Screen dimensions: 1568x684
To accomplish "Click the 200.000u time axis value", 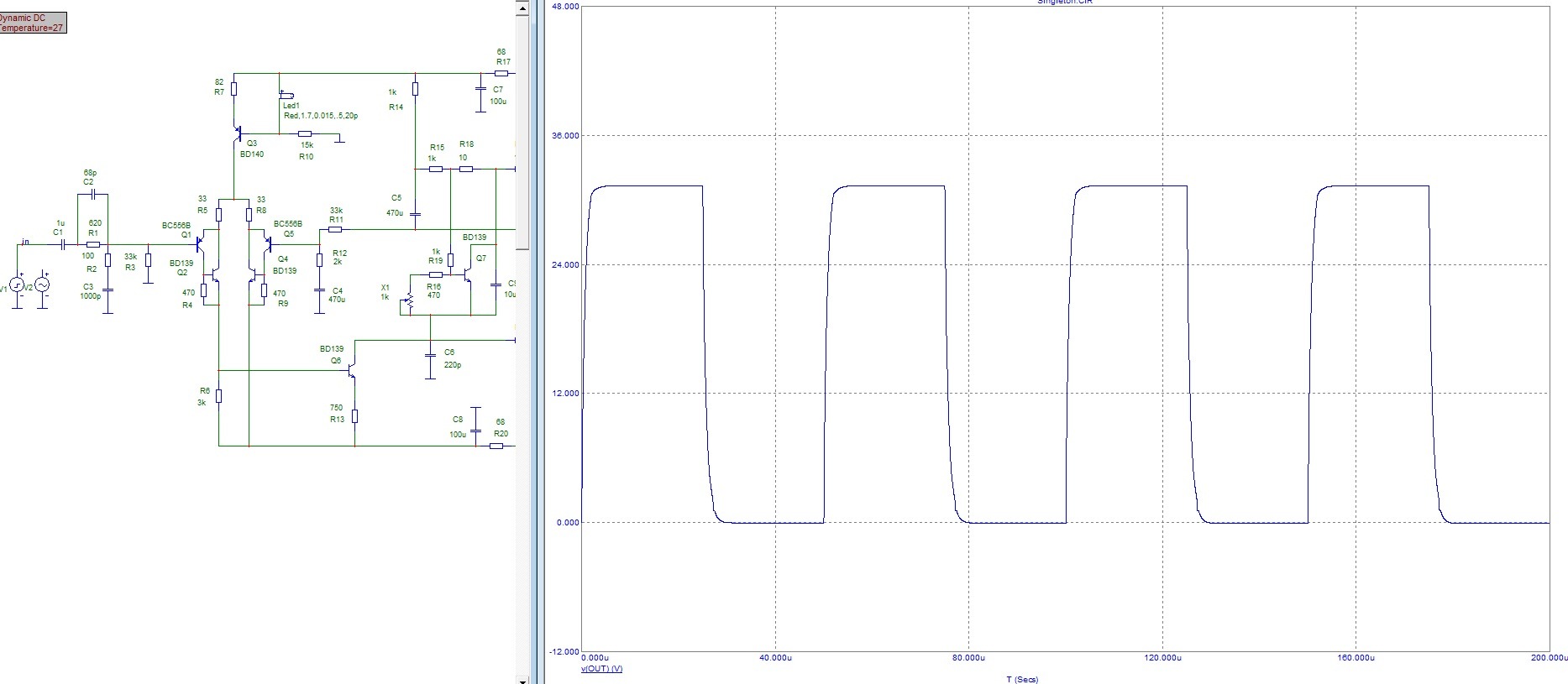I will [1549, 659].
